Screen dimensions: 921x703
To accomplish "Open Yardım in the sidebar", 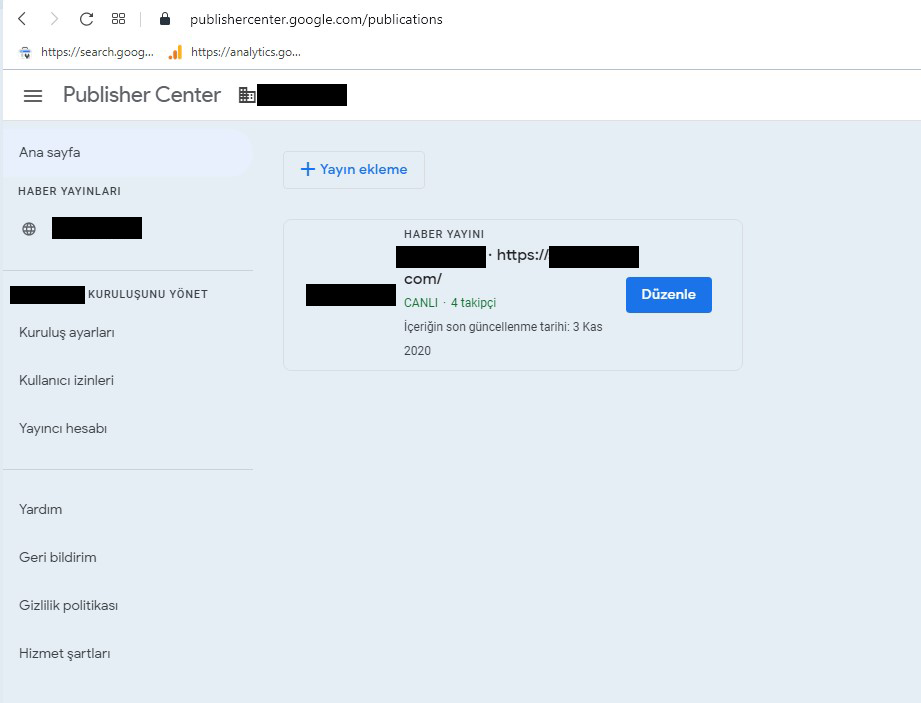I will pos(41,509).
